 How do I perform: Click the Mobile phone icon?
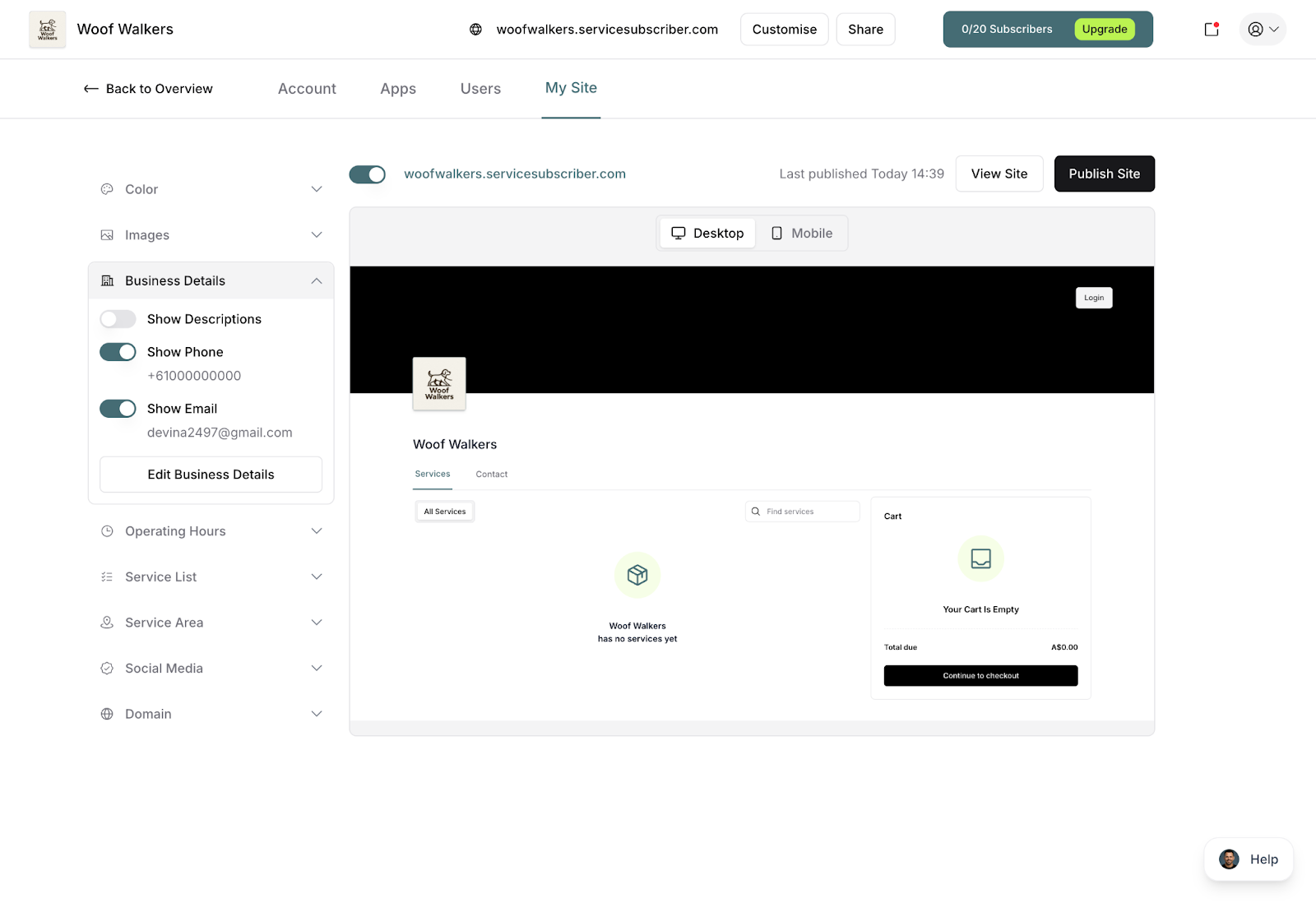pos(776,234)
